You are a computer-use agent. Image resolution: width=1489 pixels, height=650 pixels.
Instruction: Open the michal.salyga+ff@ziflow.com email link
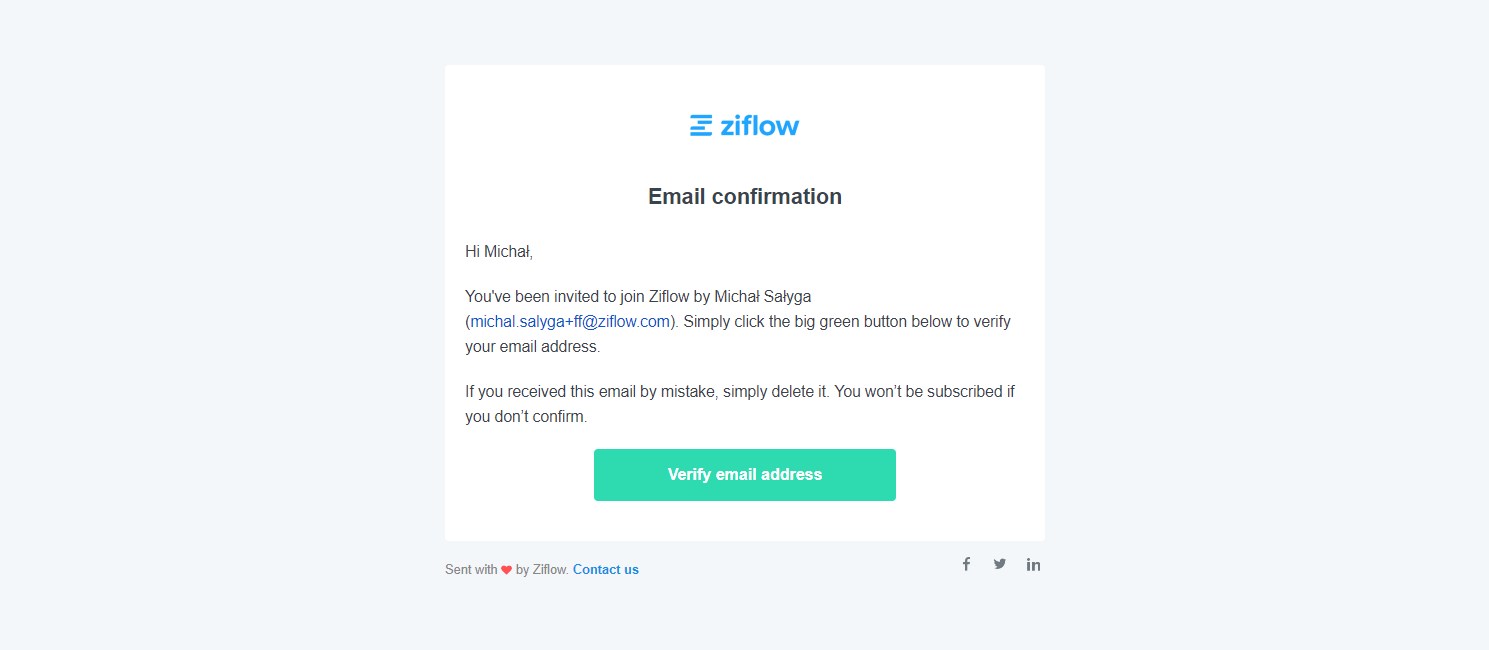tap(570, 322)
